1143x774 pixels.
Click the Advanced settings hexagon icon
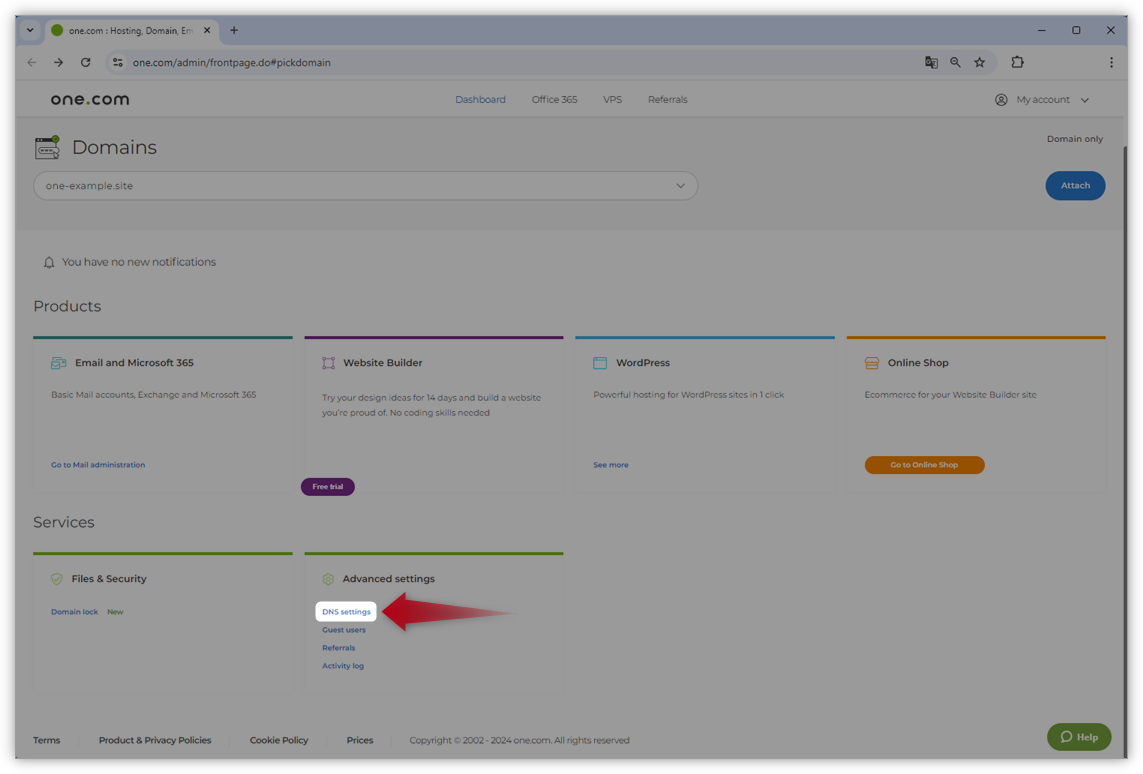pyautogui.click(x=328, y=578)
